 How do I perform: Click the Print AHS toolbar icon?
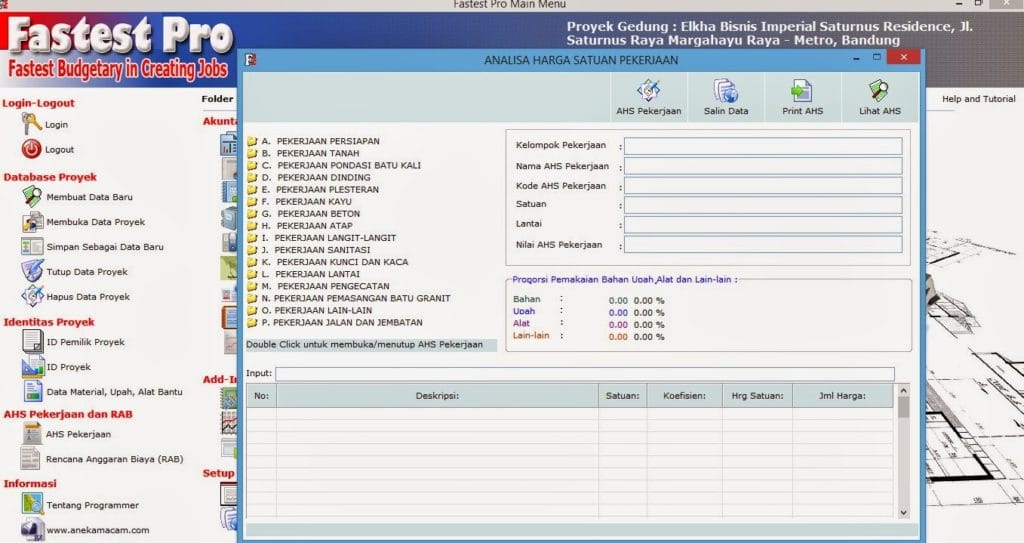click(x=802, y=90)
